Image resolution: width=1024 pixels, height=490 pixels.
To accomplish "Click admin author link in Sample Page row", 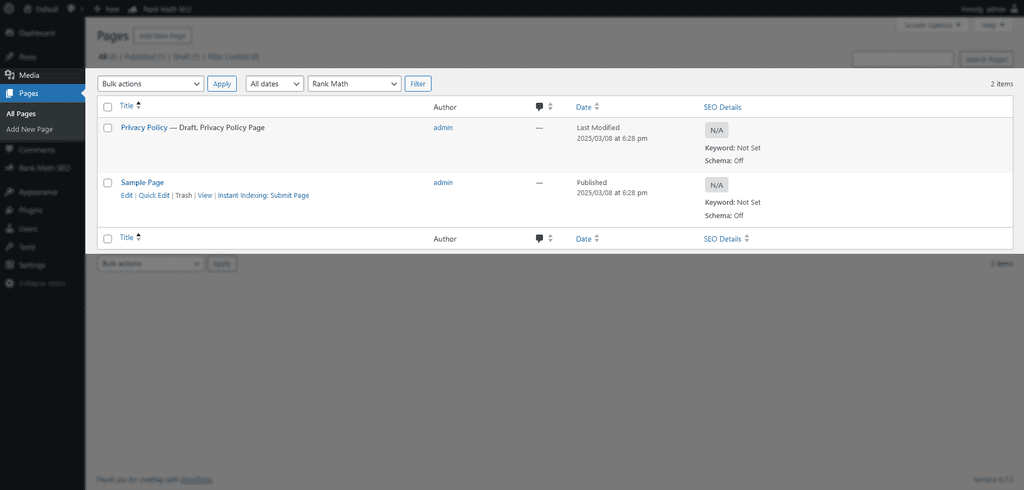I will click(443, 183).
